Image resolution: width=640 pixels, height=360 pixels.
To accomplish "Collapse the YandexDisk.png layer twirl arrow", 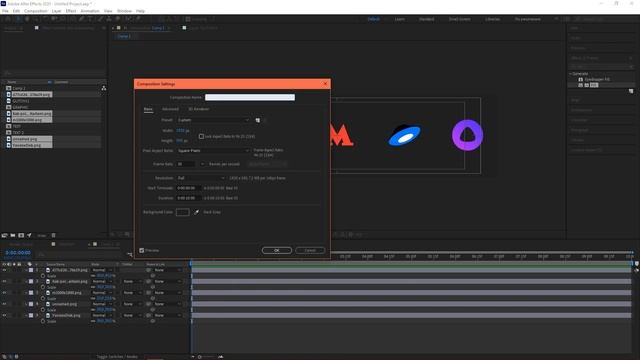I will (x=26, y=316).
